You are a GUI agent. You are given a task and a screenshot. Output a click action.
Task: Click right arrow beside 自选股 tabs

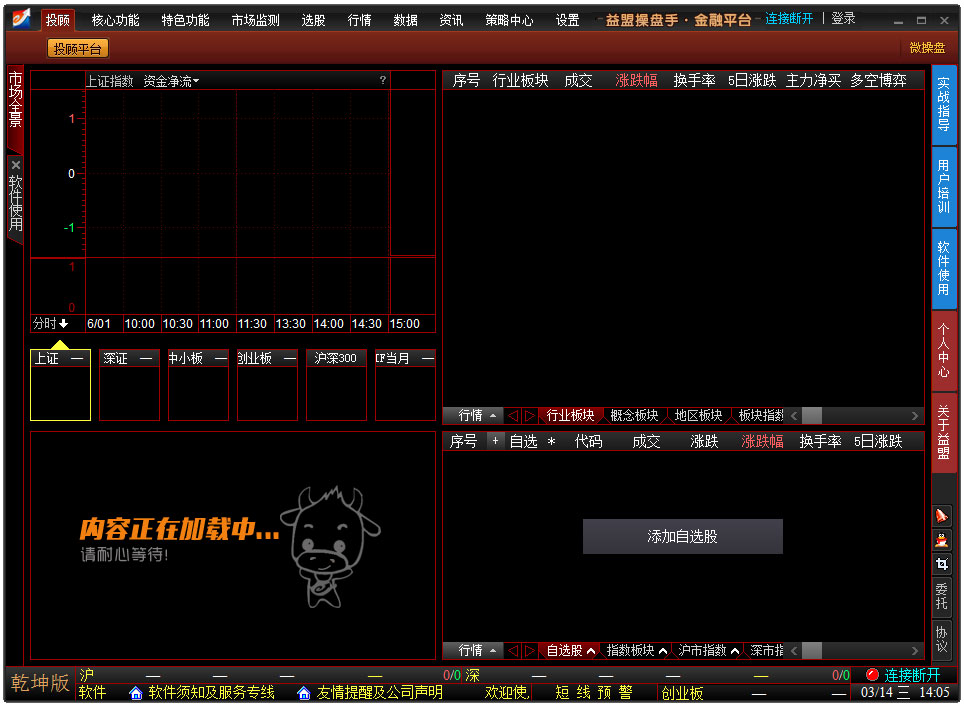pyautogui.click(x=529, y=650)
